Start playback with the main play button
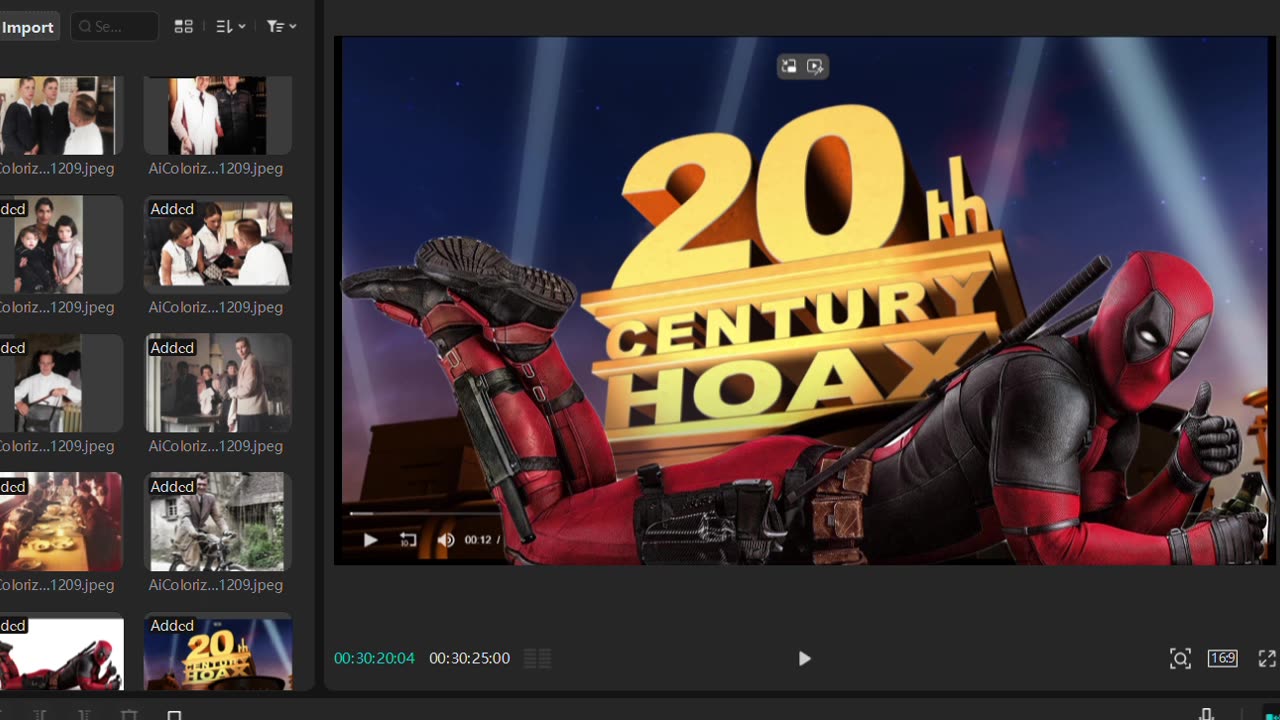The image size is (1280, 720). [x=804, y=658]
